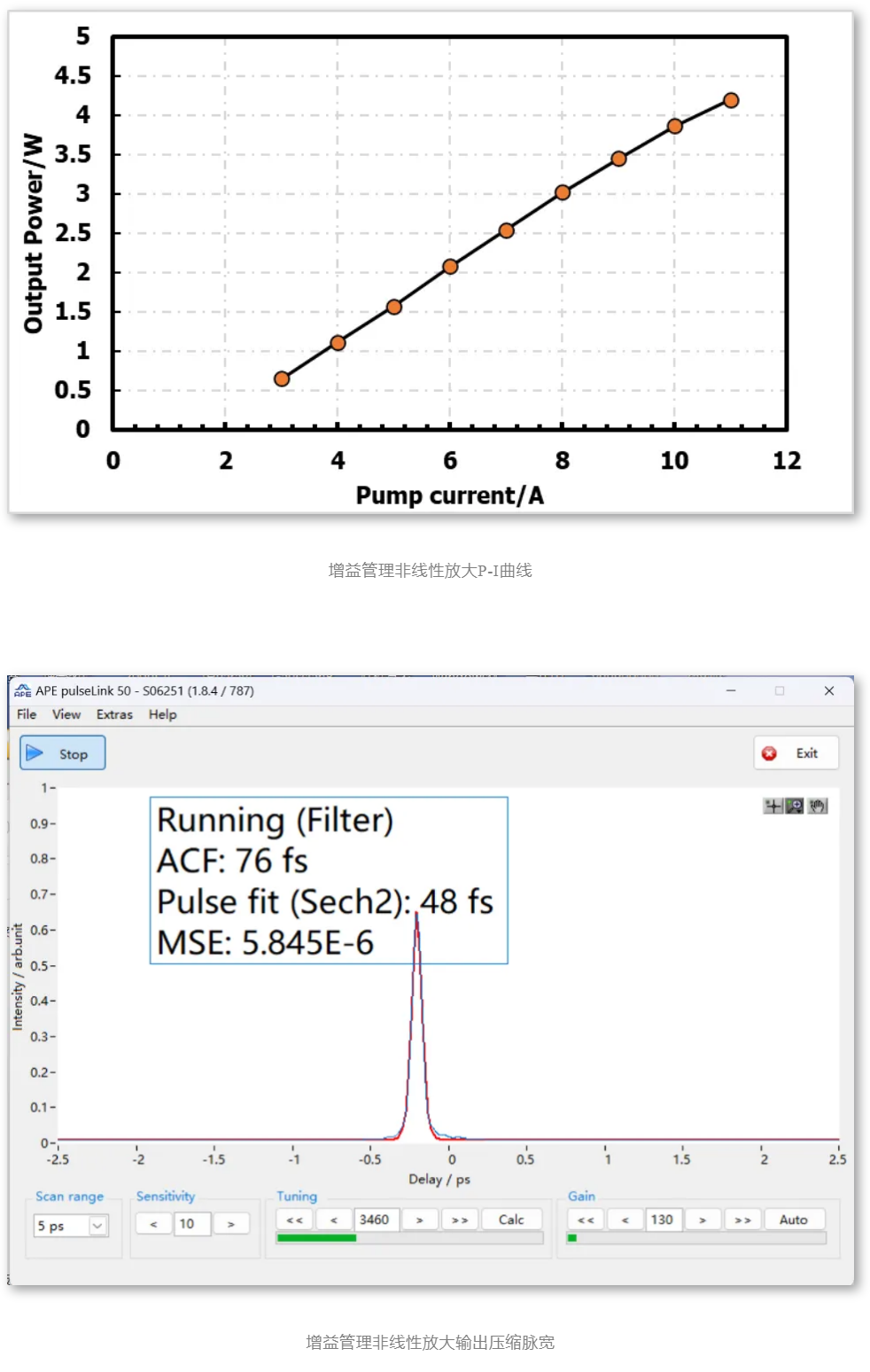
Task: Increase Sensitivity with the right arrow
Action: 230,1224
